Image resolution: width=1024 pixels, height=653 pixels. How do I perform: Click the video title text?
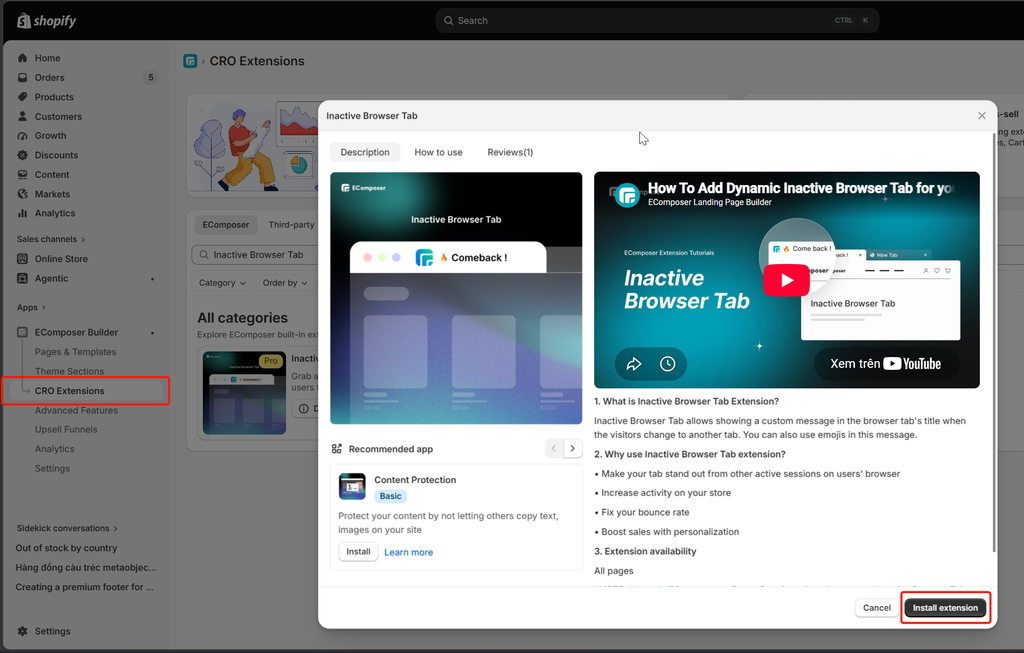point(800,188)
